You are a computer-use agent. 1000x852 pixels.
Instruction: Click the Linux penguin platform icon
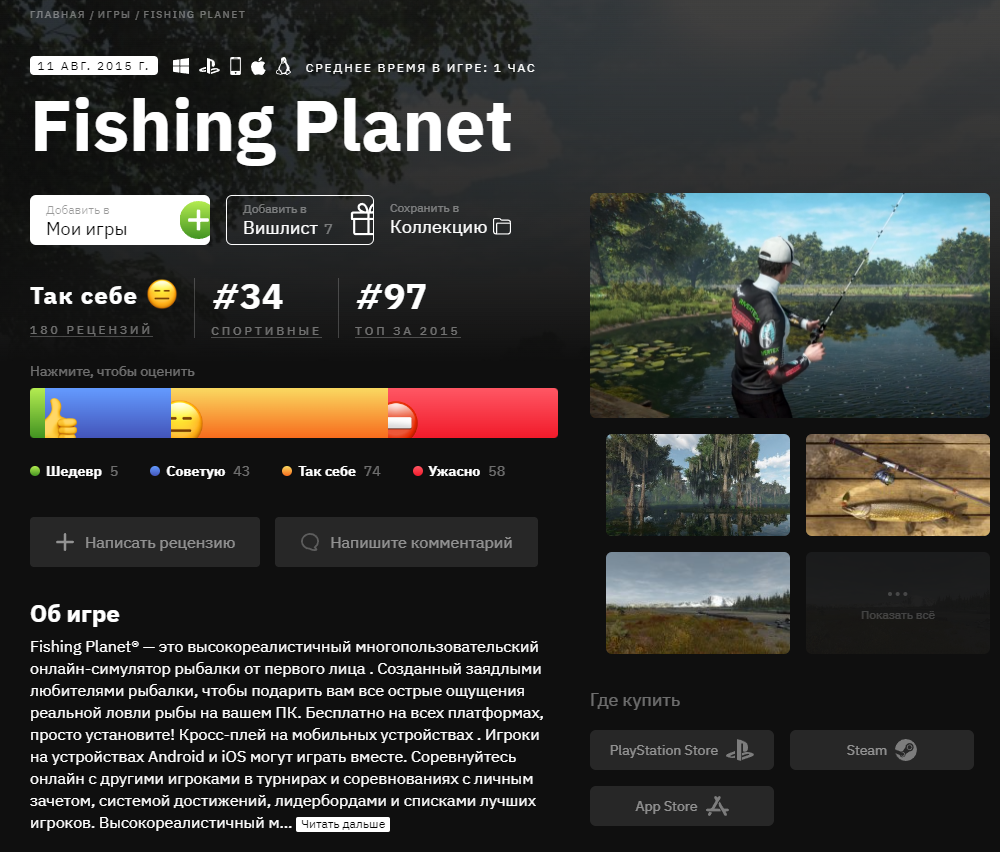click(284, 66)
